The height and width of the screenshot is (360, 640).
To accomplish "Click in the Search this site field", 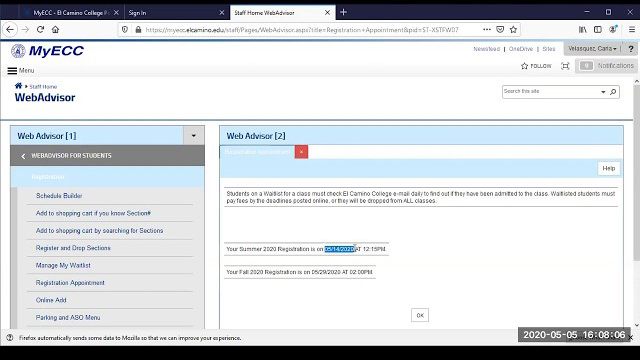I will pos(551,92).
